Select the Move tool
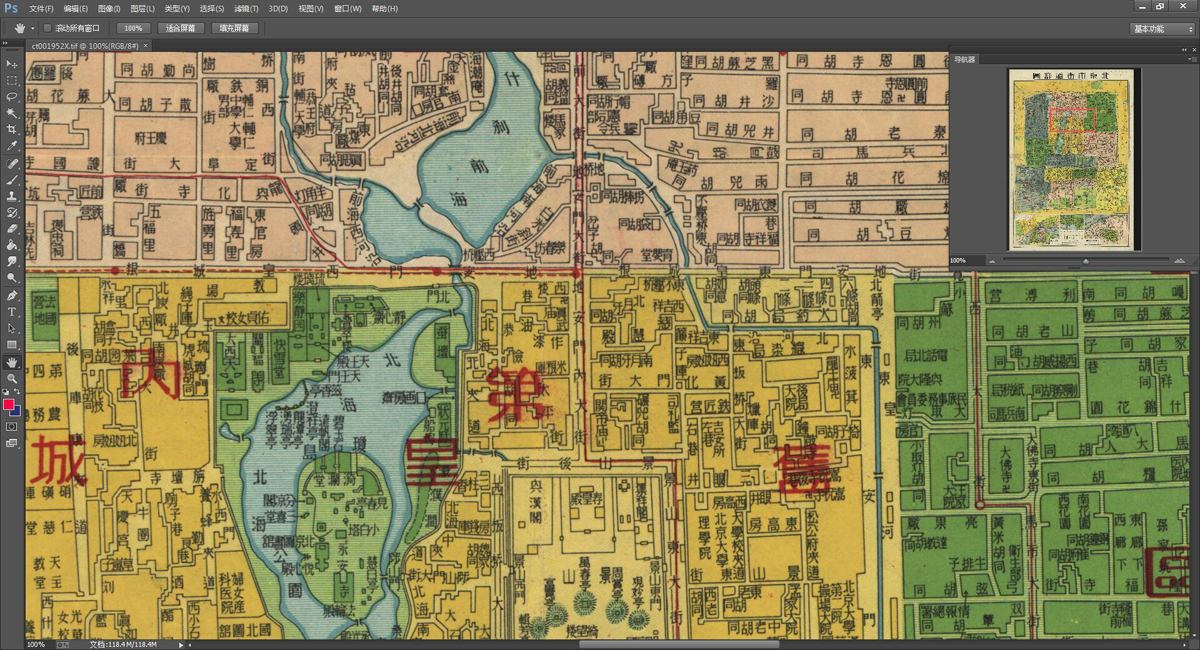 12,64
